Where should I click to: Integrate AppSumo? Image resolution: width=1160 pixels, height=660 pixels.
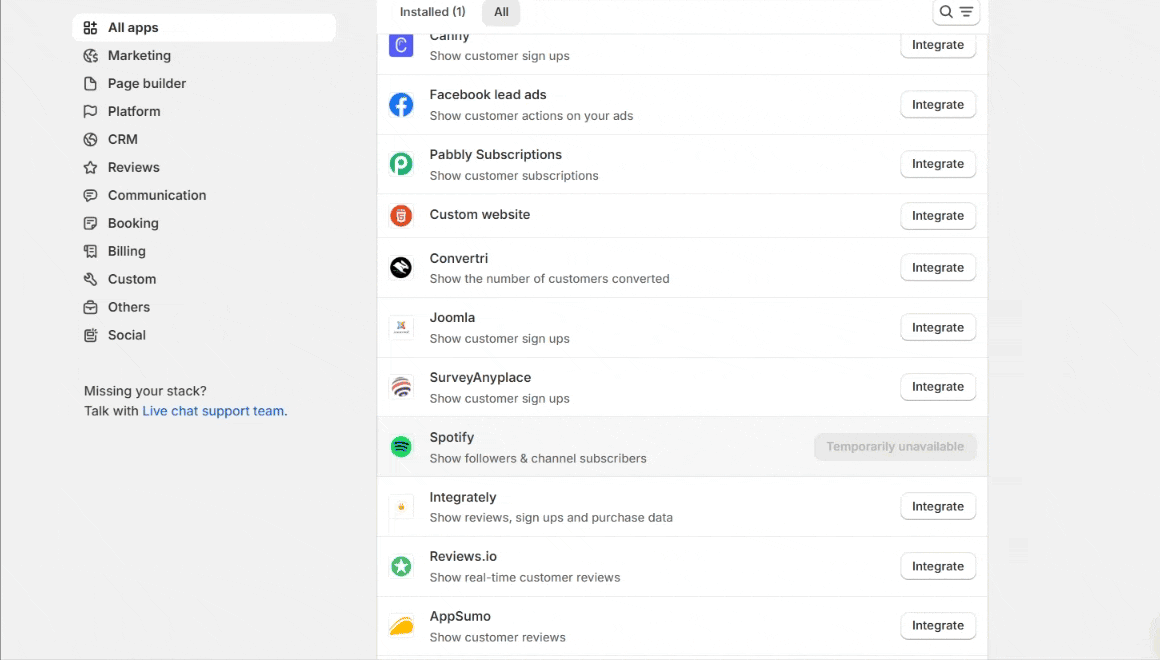coord(937,625)
